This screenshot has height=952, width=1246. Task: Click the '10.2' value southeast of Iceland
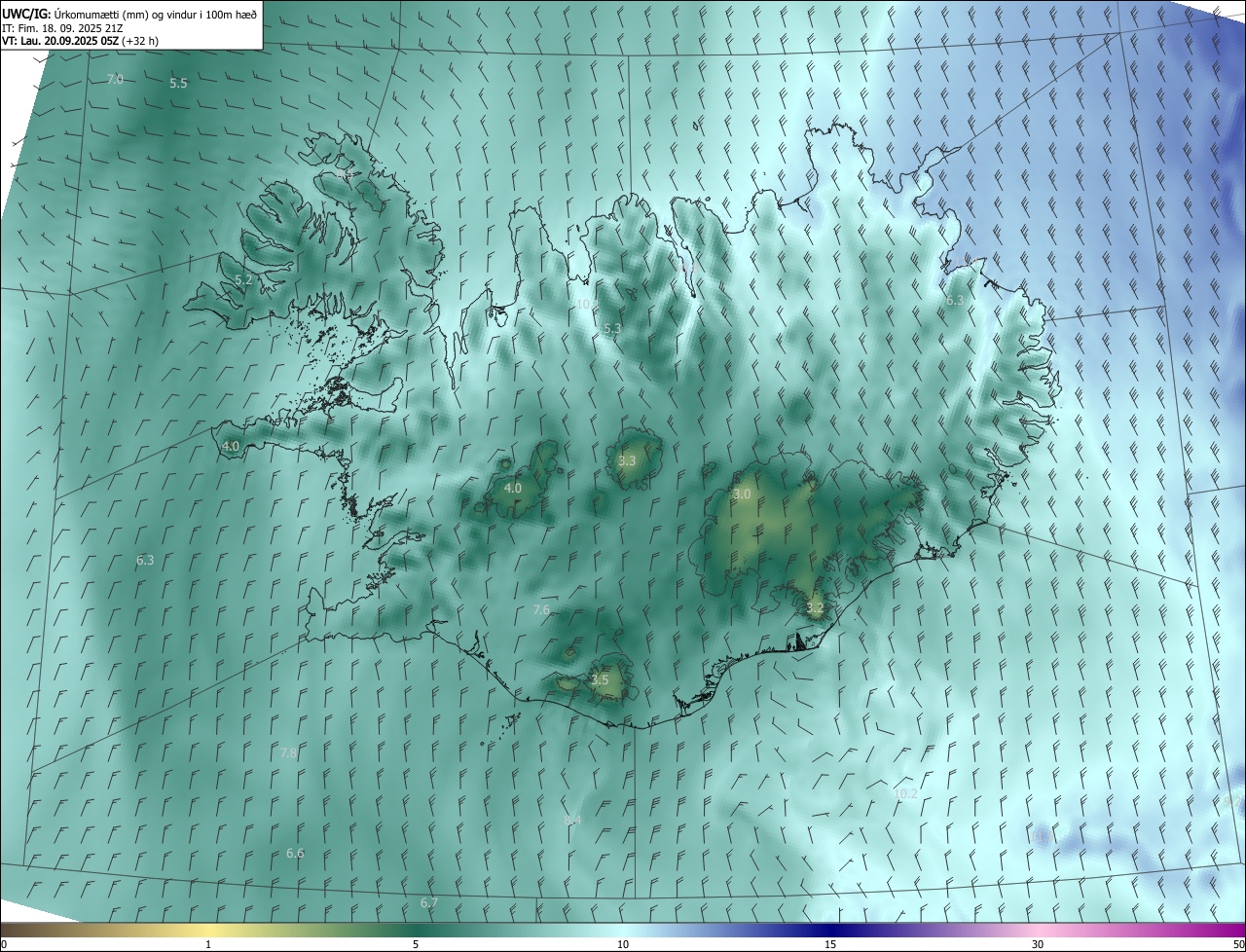[905, 793]
